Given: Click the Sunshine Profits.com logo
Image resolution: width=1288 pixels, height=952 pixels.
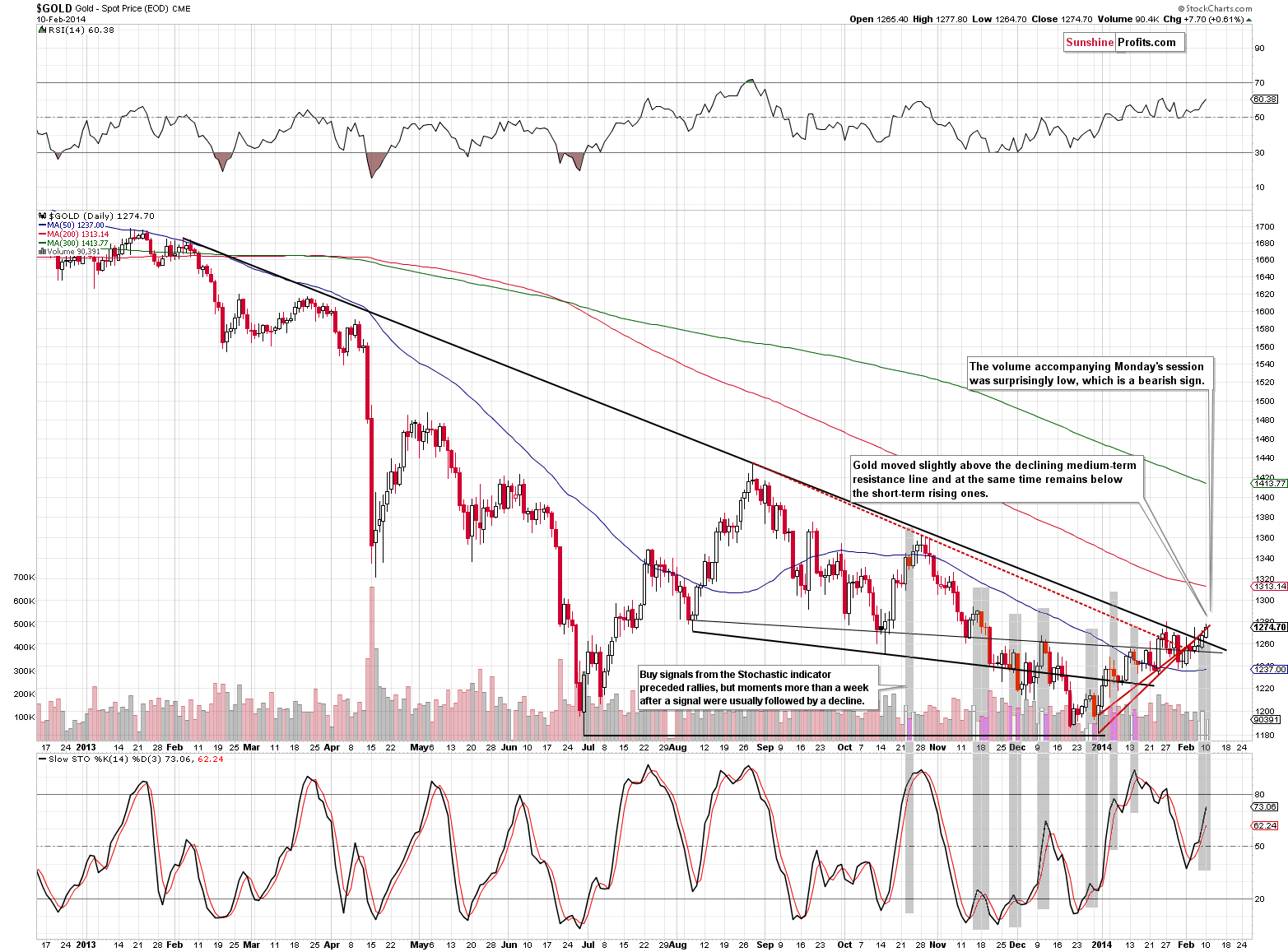Looking at the screenshot, I should tap(1123, 43).
